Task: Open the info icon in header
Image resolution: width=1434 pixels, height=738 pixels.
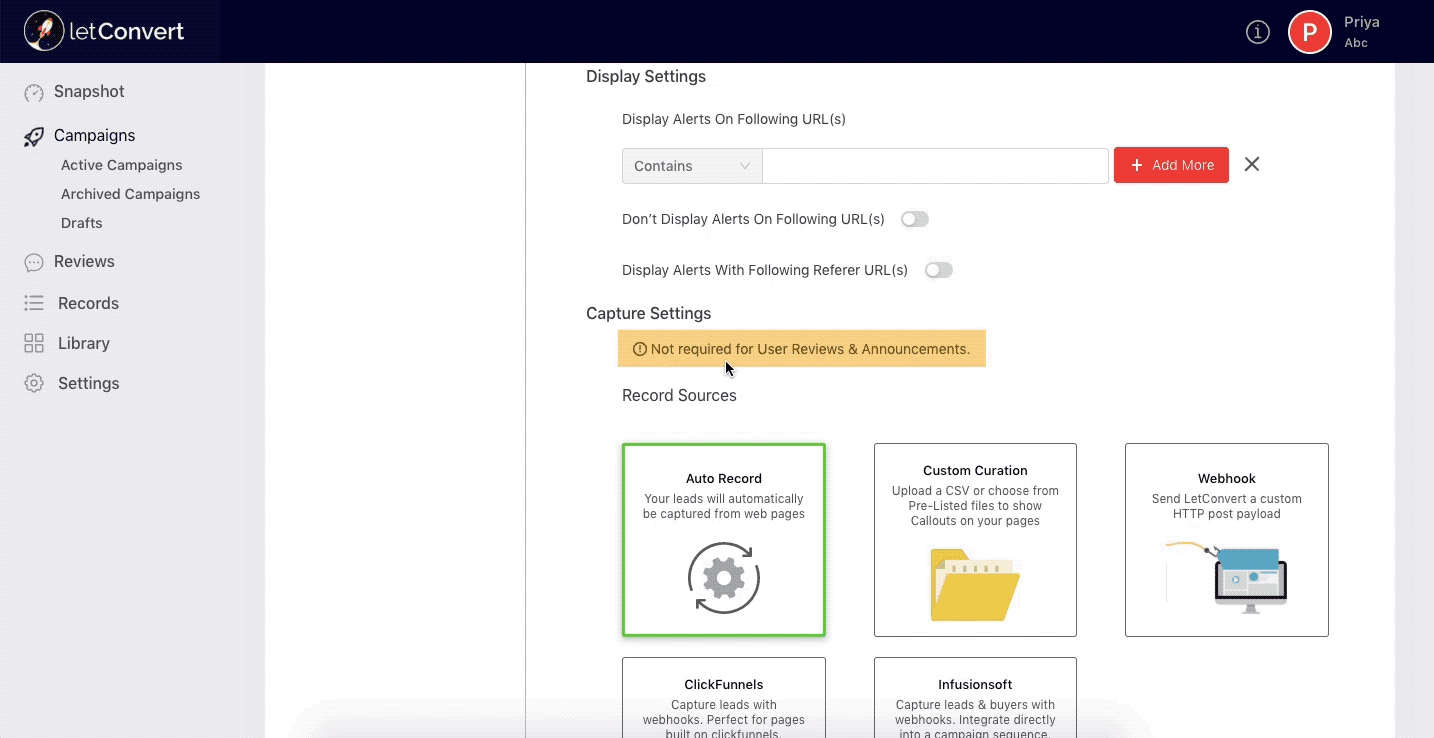Action: click(x=1257, y=32)
